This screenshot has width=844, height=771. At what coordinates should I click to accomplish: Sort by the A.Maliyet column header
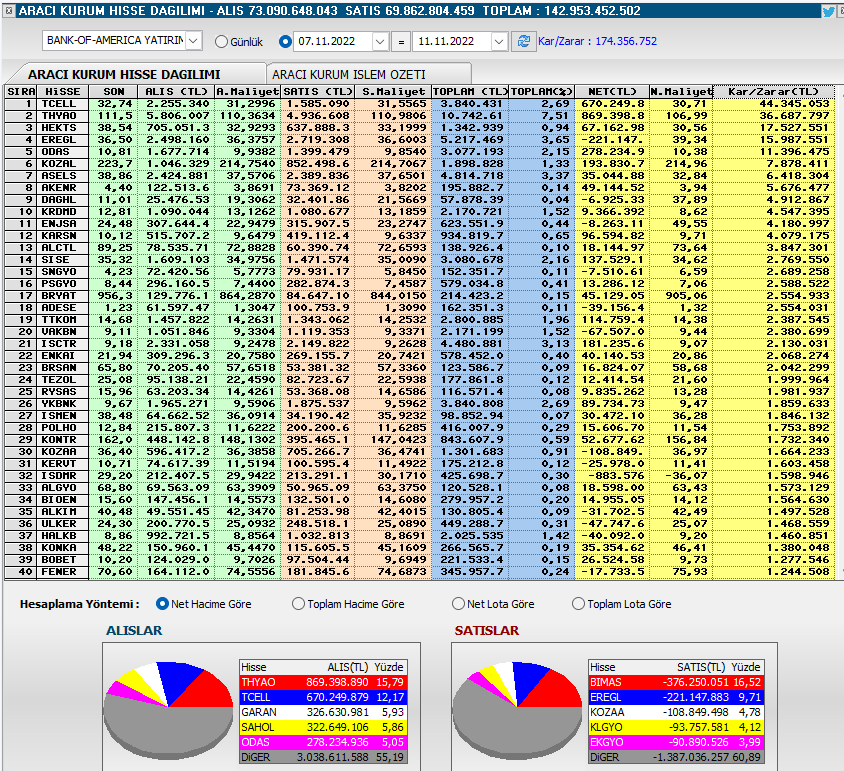coord(248,92)
